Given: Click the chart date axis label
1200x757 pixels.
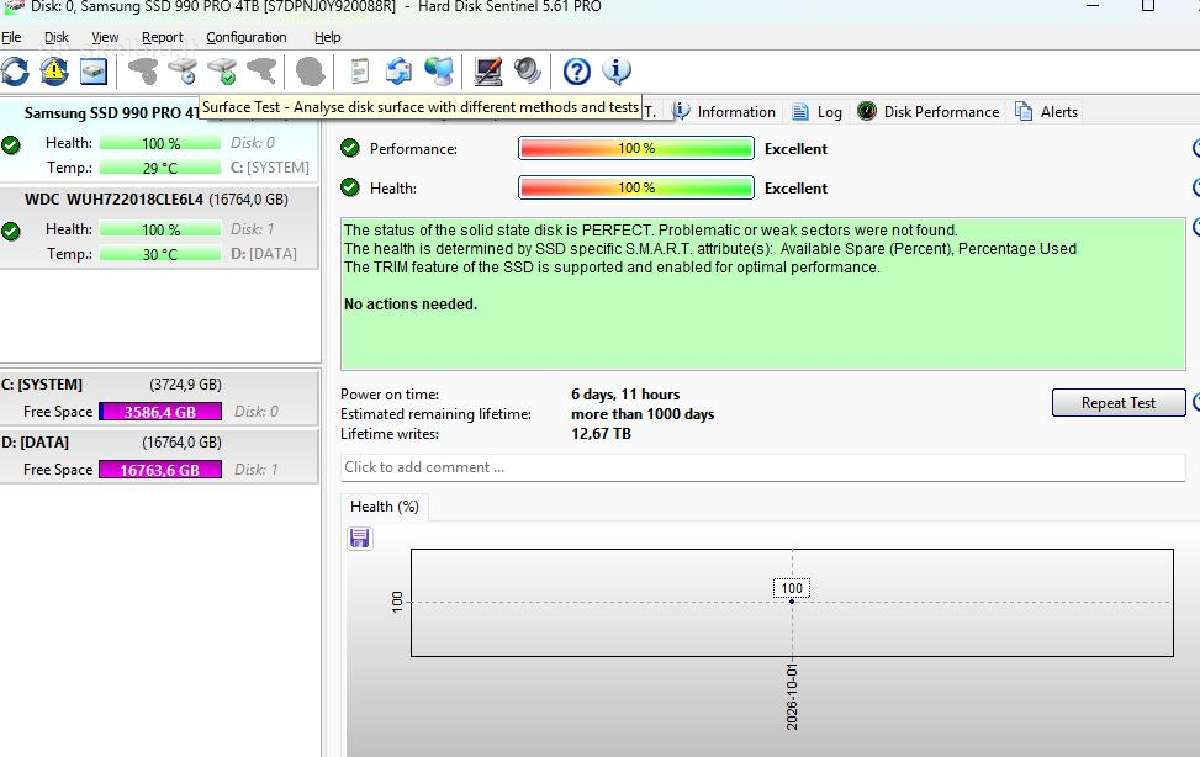Looking at the screenshot, I should (x=792, y=697).
